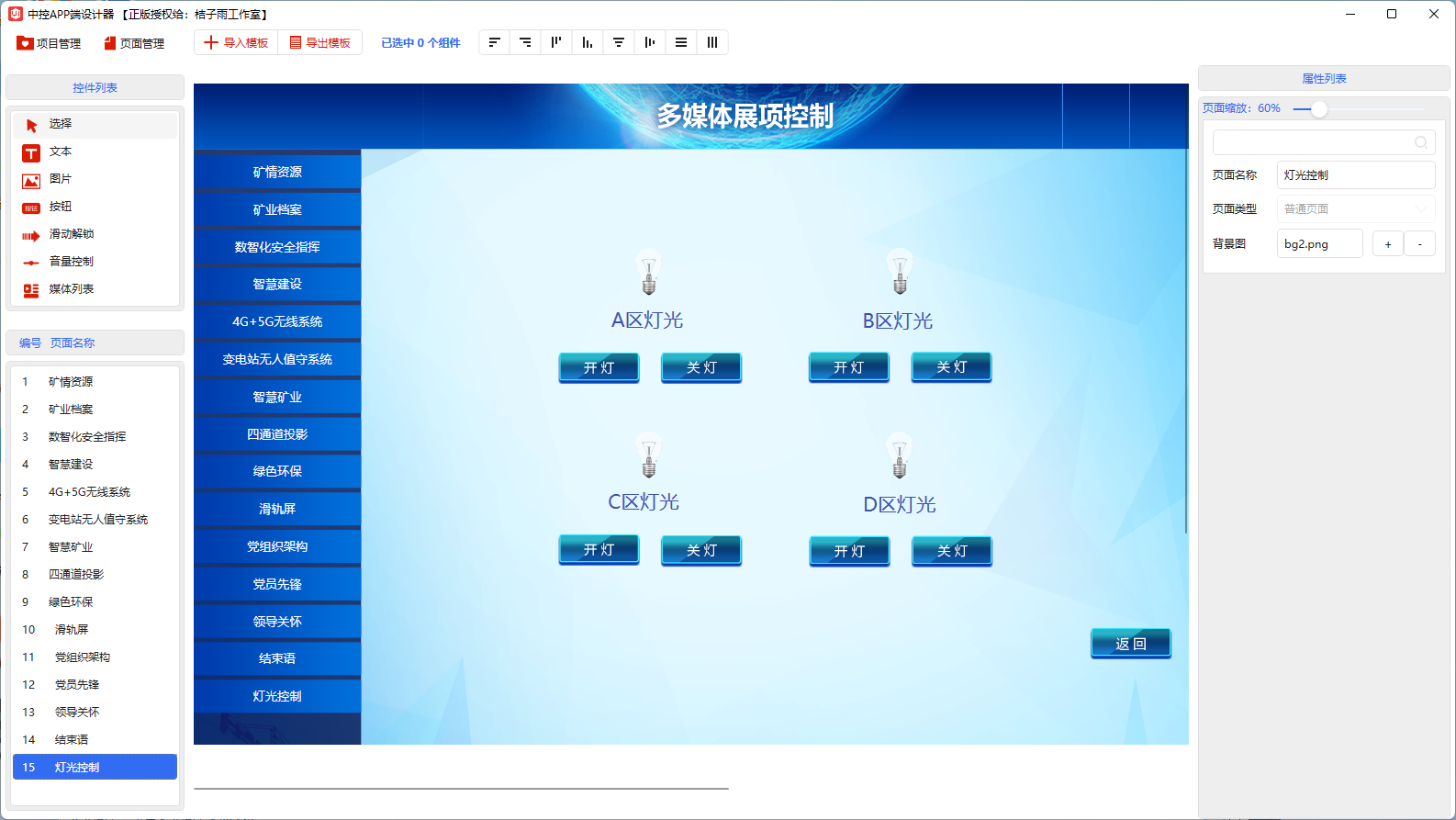Click the vertical center align icon

[650, 42]
